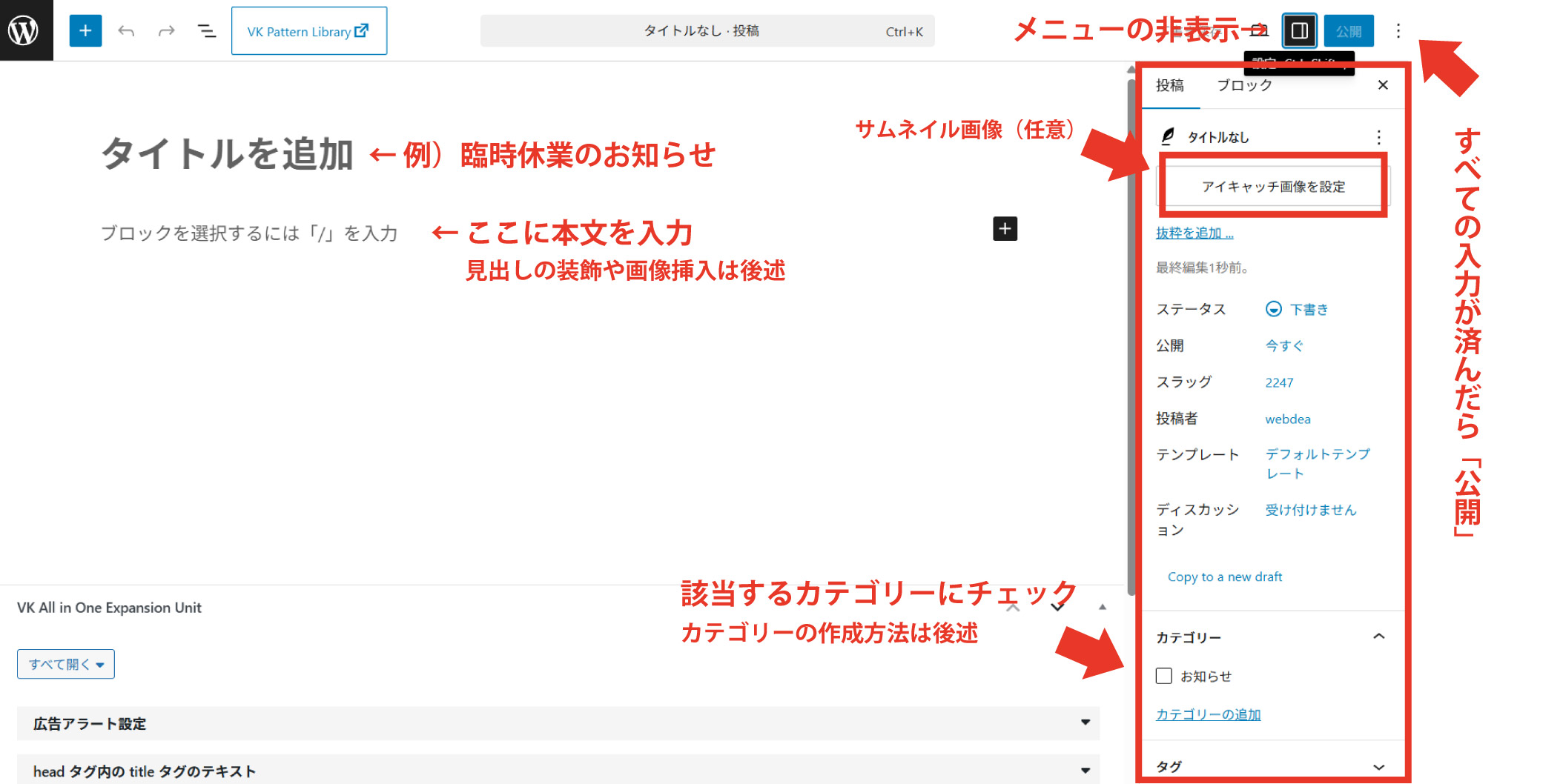Click the redo arrow icon
The width and height of the screenshot is (1563, 784).
[166, 30]
